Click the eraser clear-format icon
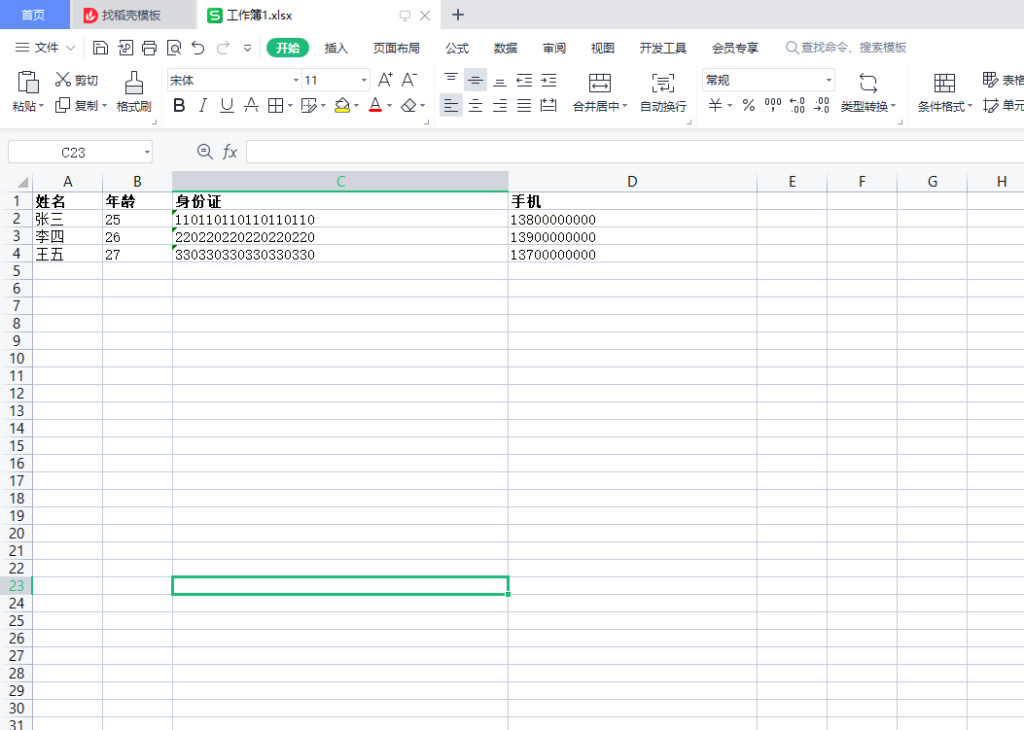The image size is (1024, 730). point(409,105)
